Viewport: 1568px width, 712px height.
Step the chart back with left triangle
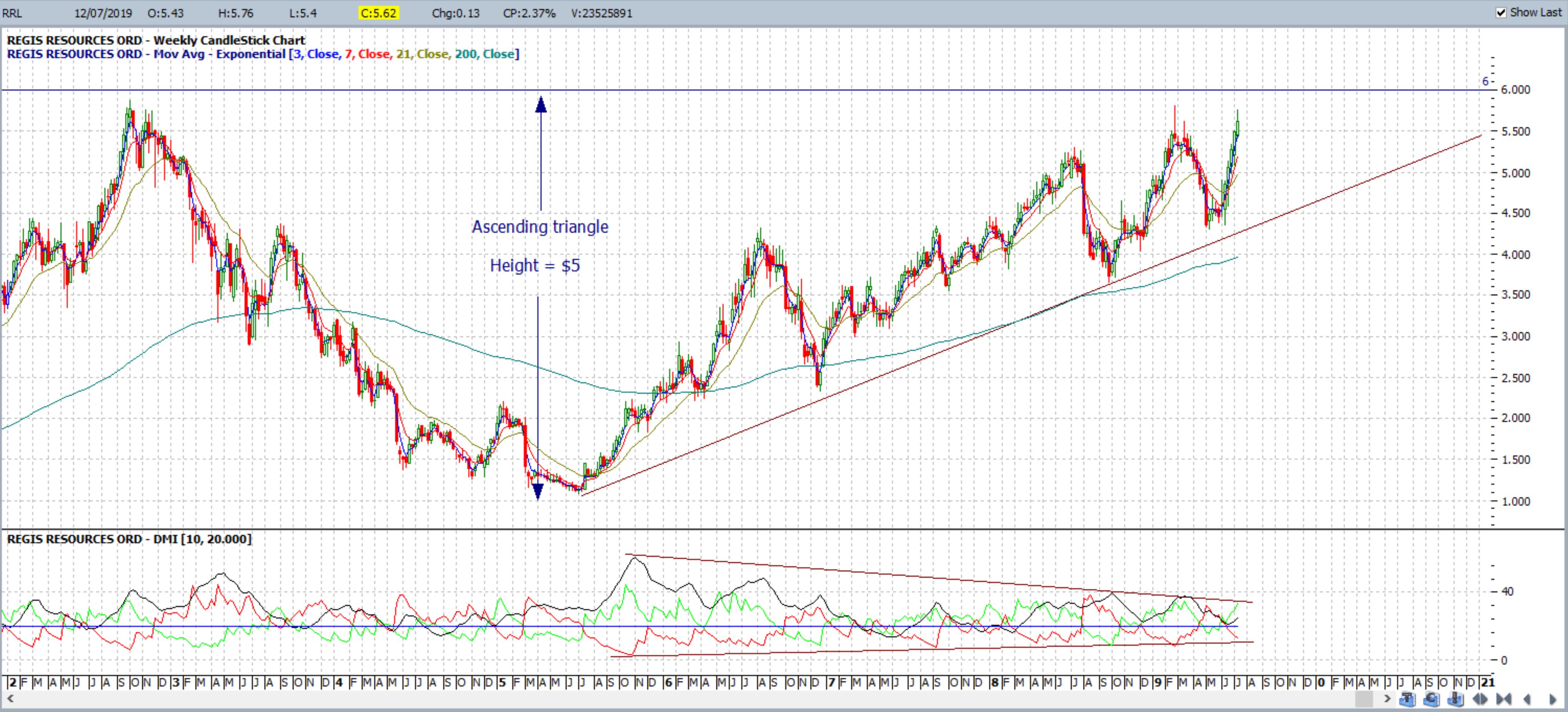point(1527,699)
